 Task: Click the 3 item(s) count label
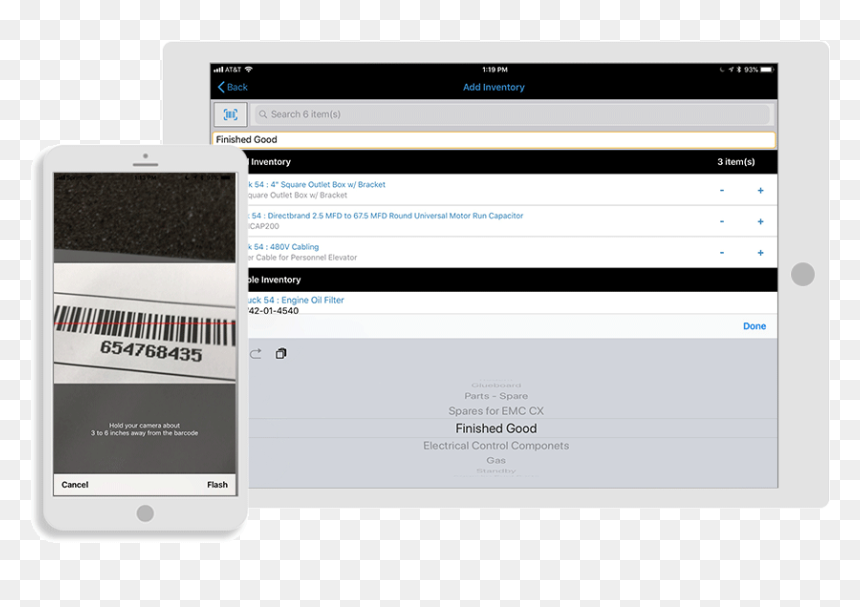point(736,162)
